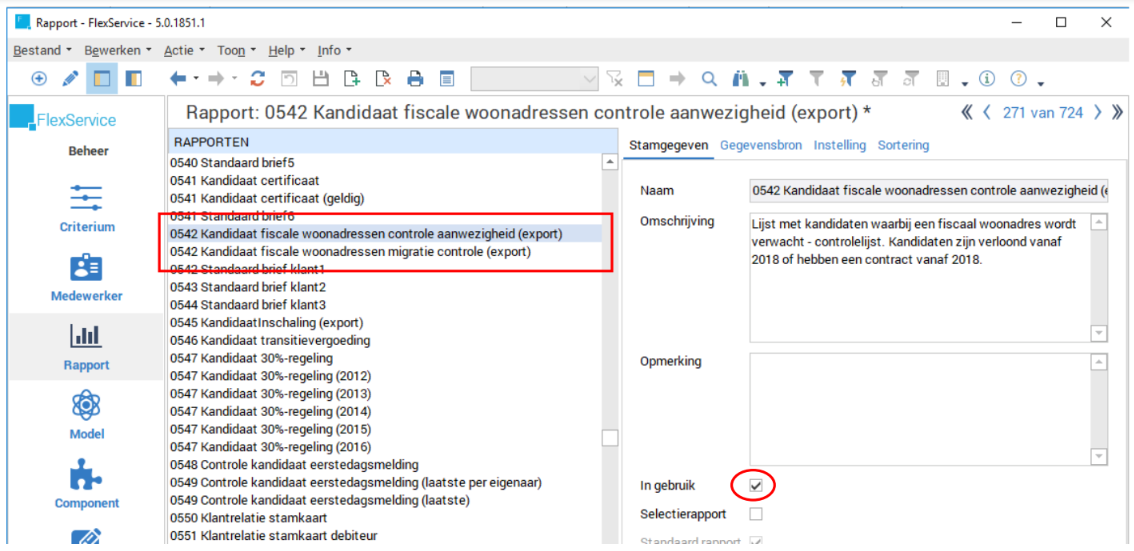This screenshot has height=551, width=1134.
Task: Go to the last record double-arrow
Action: pyautogui.click(x=1117, y=113)
